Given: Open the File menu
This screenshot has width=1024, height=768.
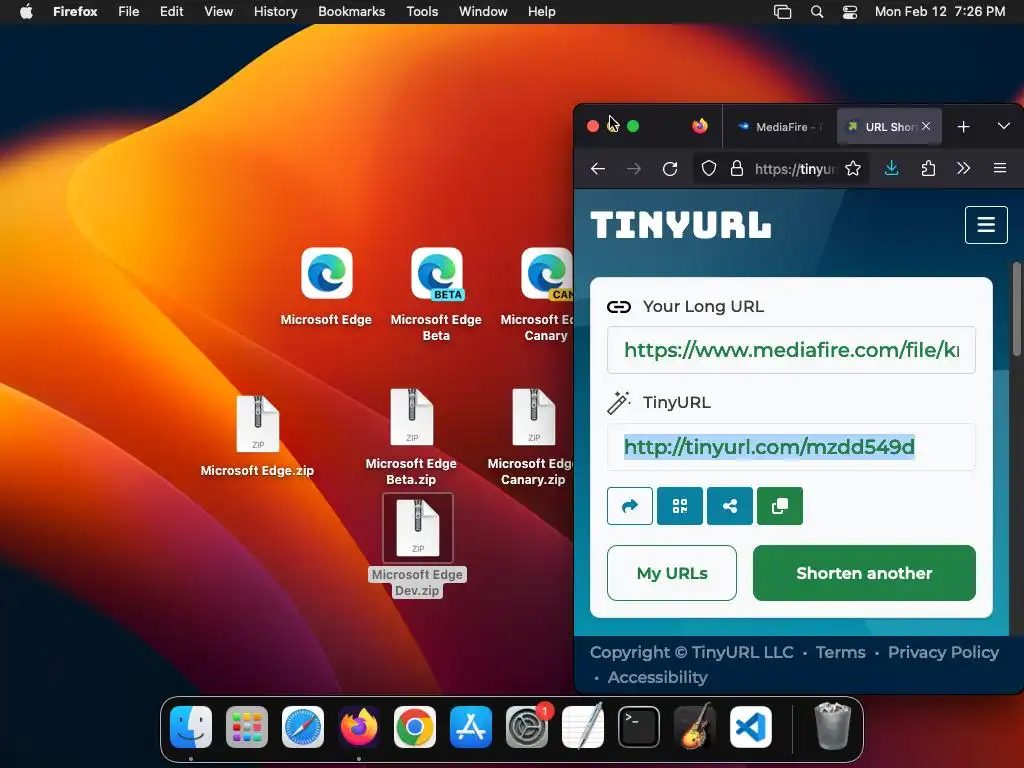Looking at the screenshot, I should [129, 12].
